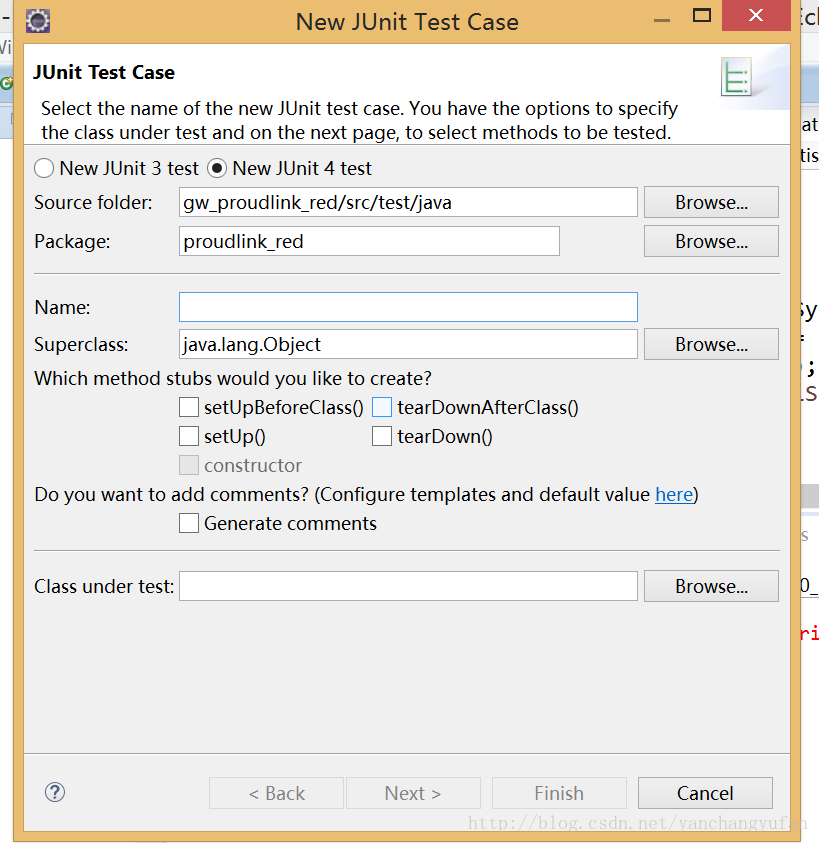Browse for the Superclass

tap(711, 344)
